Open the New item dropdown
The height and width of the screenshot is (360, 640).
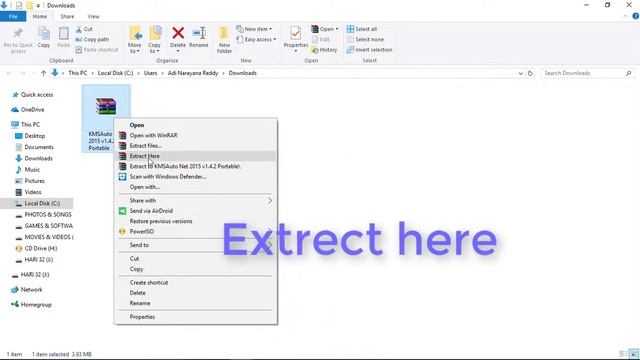[254, 29]
